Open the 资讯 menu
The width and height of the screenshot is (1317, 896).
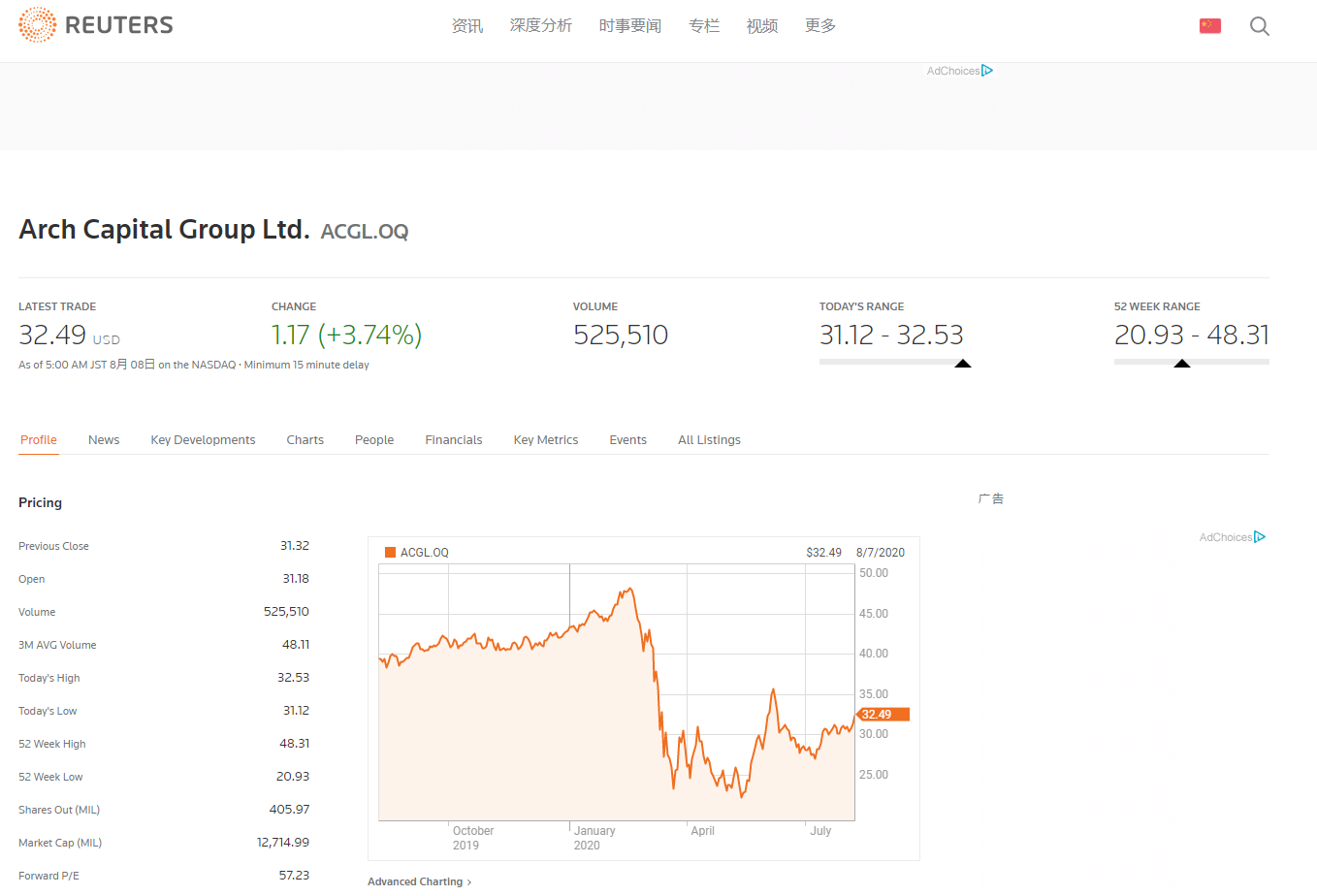pos(467,26)
